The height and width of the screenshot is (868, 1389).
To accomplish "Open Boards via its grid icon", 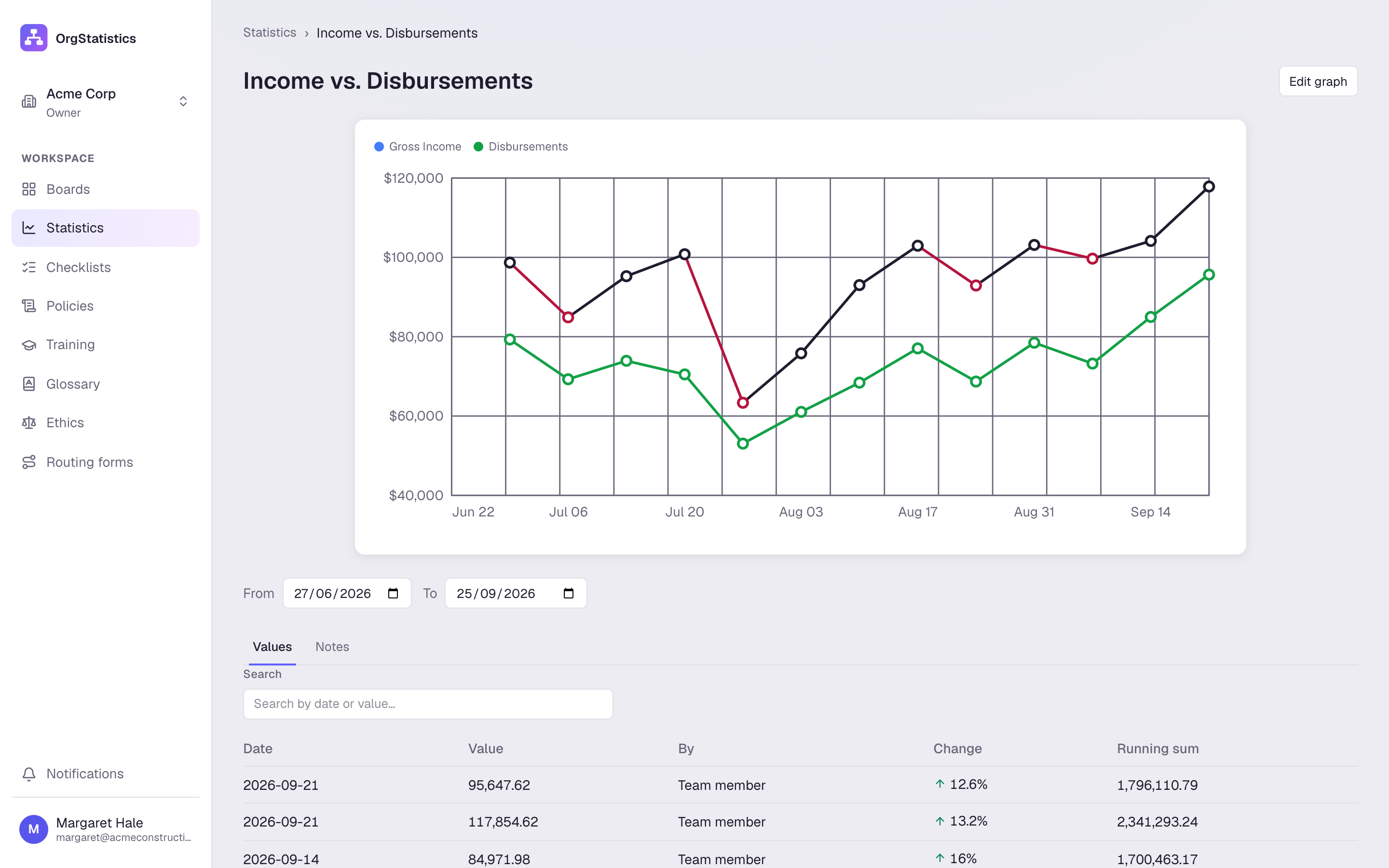I will pyautogui.click(x=29, y=190).
